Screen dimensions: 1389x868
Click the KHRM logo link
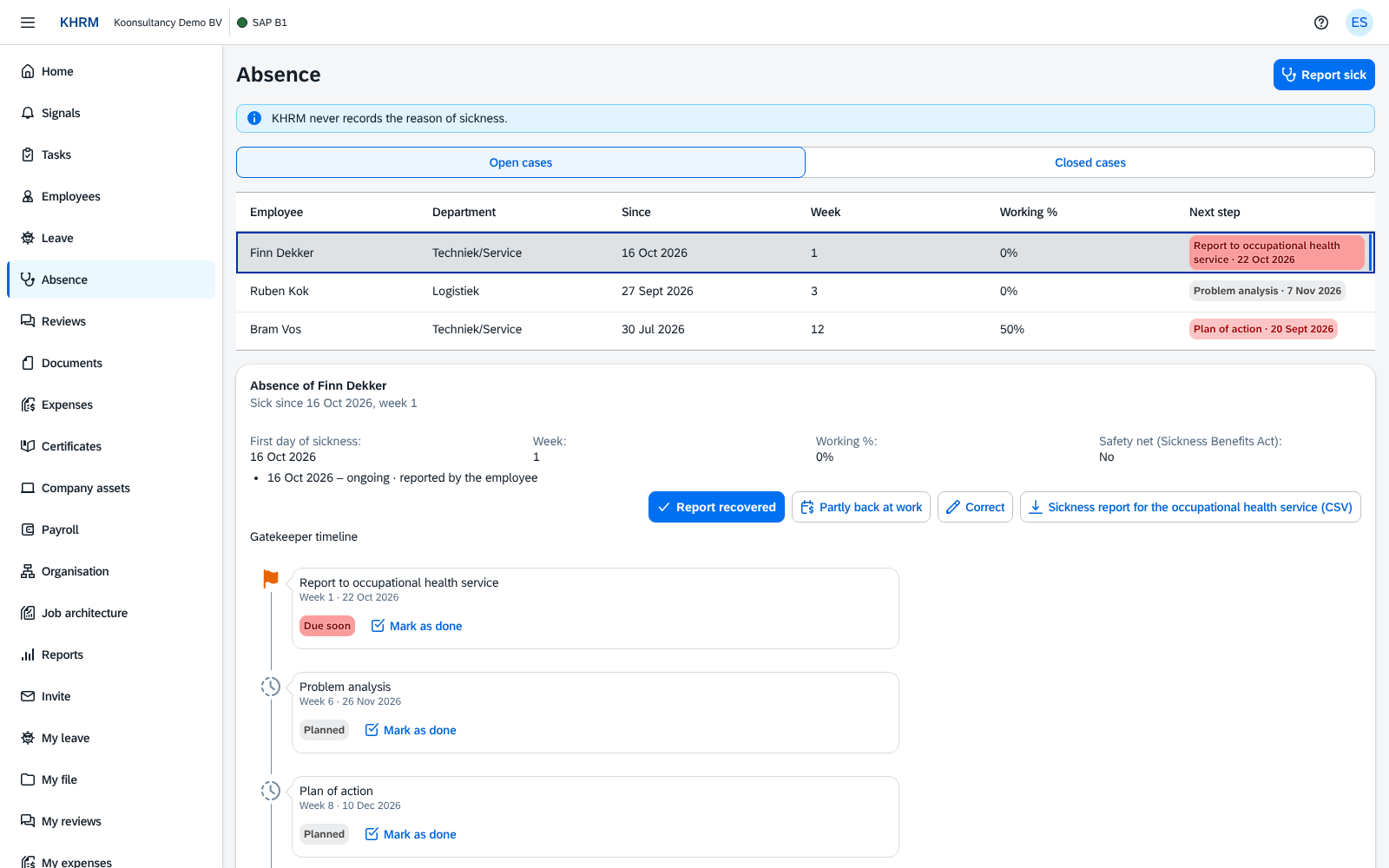[79, 23]
